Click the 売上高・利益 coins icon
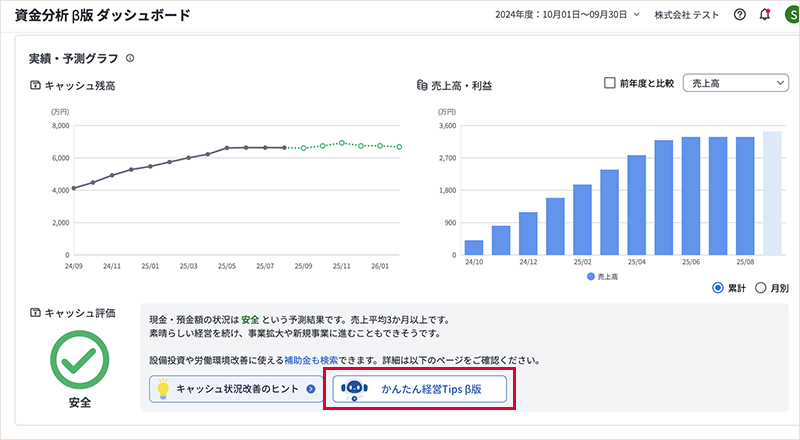 (x=422, y=86)
